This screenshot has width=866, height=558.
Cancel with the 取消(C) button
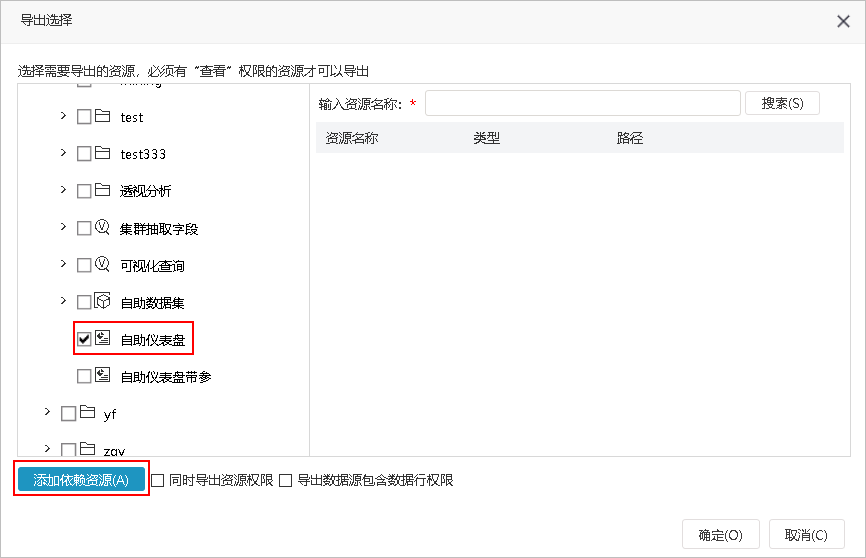tap(806, 535)
